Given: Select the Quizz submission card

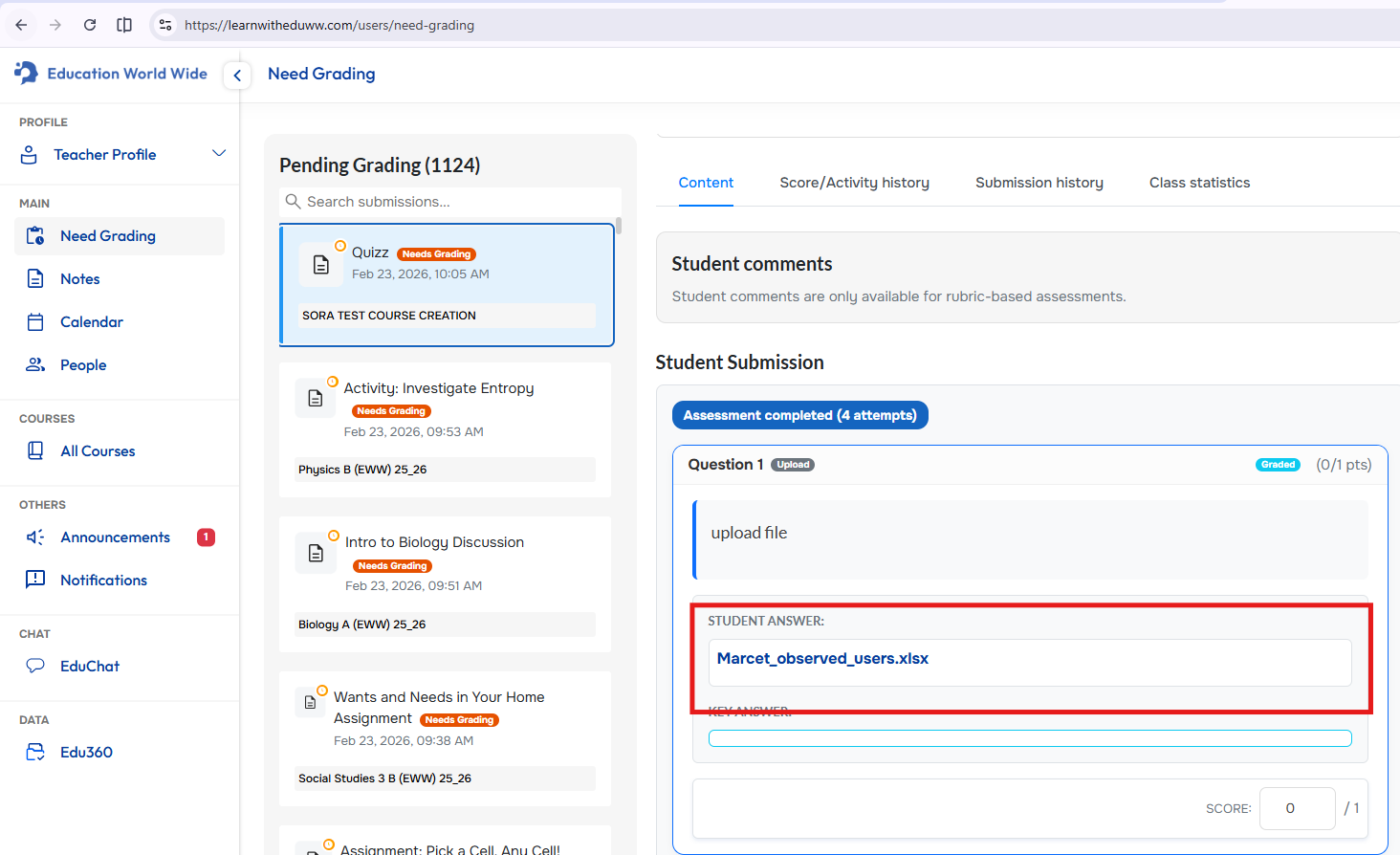Looking at the screenshot, I should click(x=447, y=285).
